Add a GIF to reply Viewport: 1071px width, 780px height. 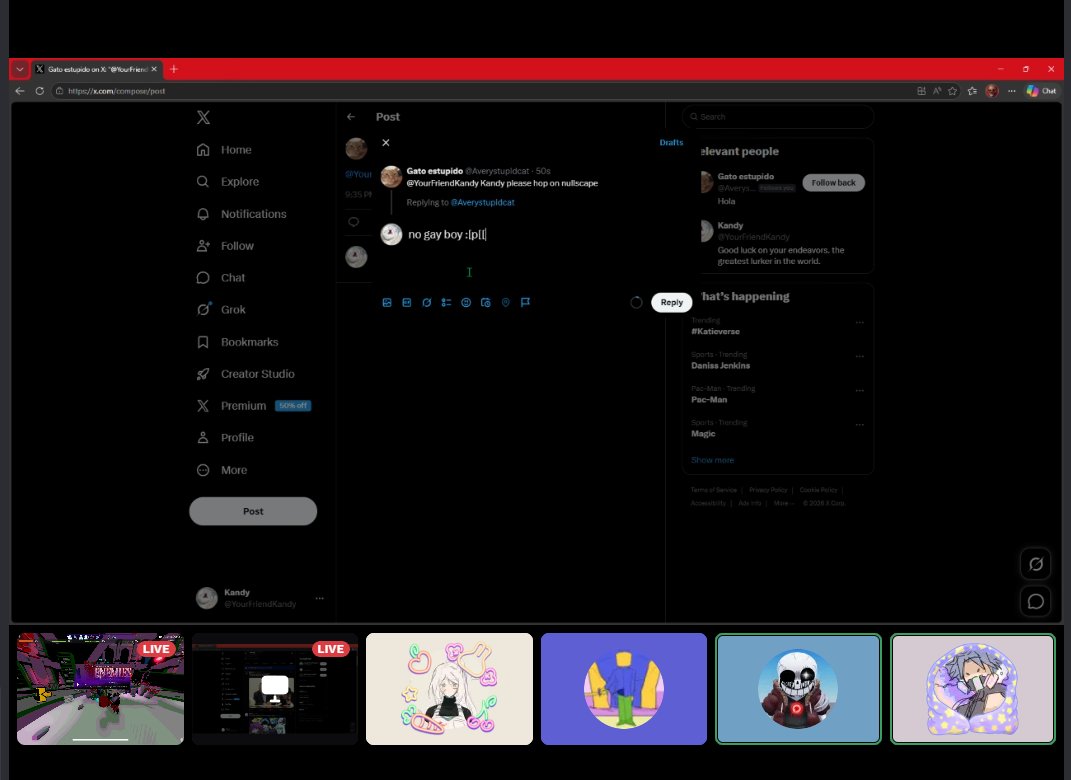coord(406,303)
